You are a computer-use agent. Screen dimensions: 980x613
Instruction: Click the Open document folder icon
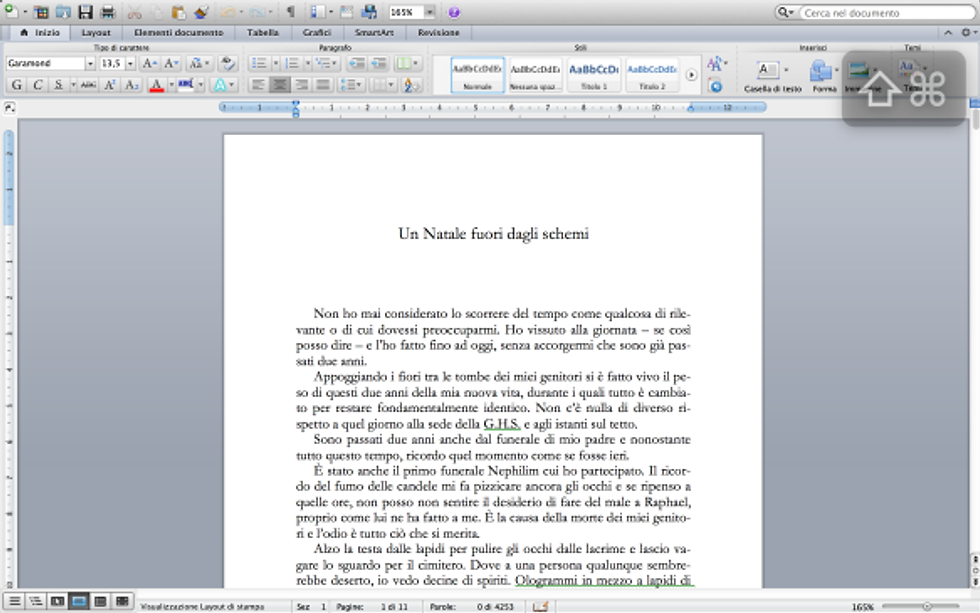click(63, 12)
